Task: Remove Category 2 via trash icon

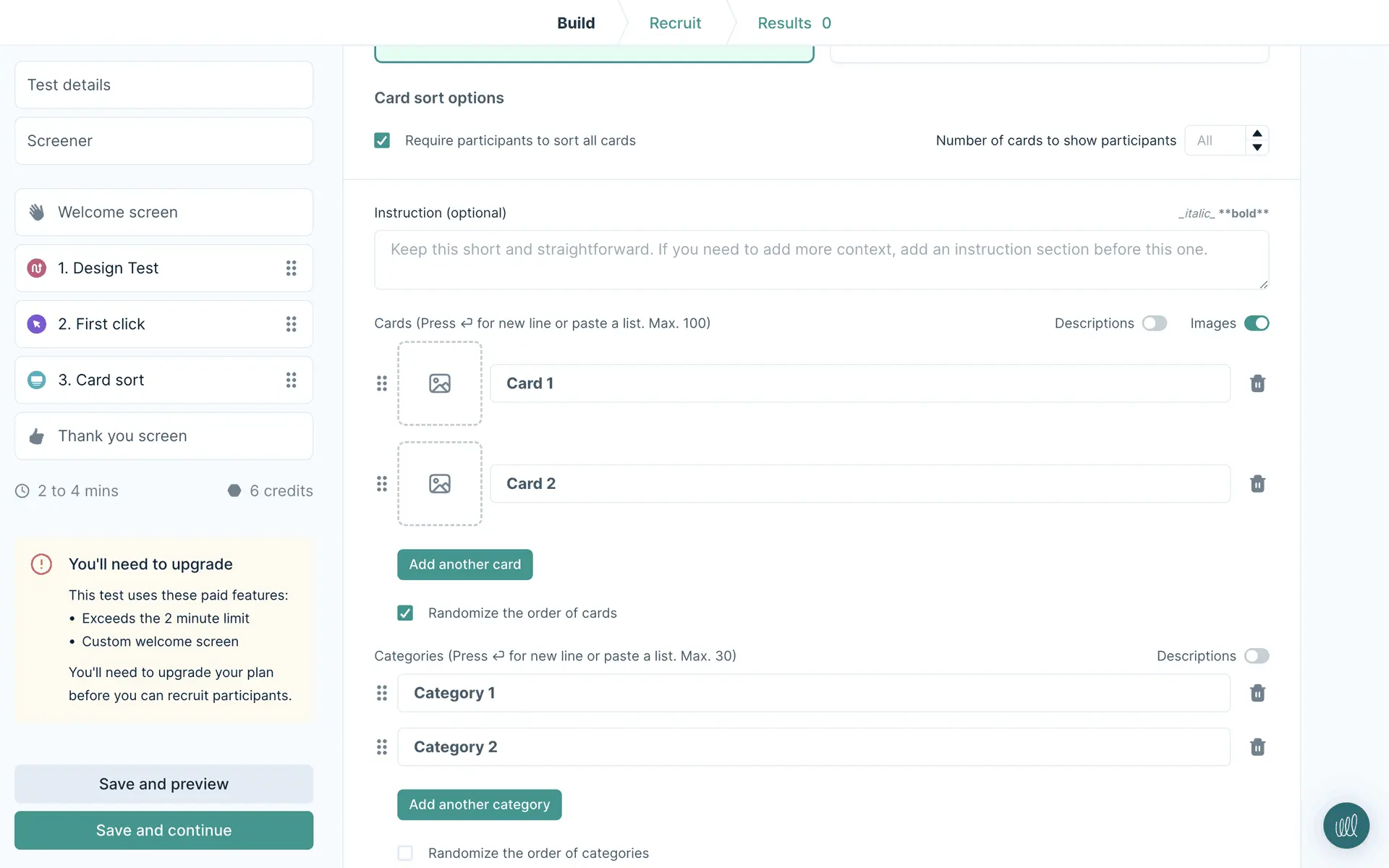Action: point(1257,747)
